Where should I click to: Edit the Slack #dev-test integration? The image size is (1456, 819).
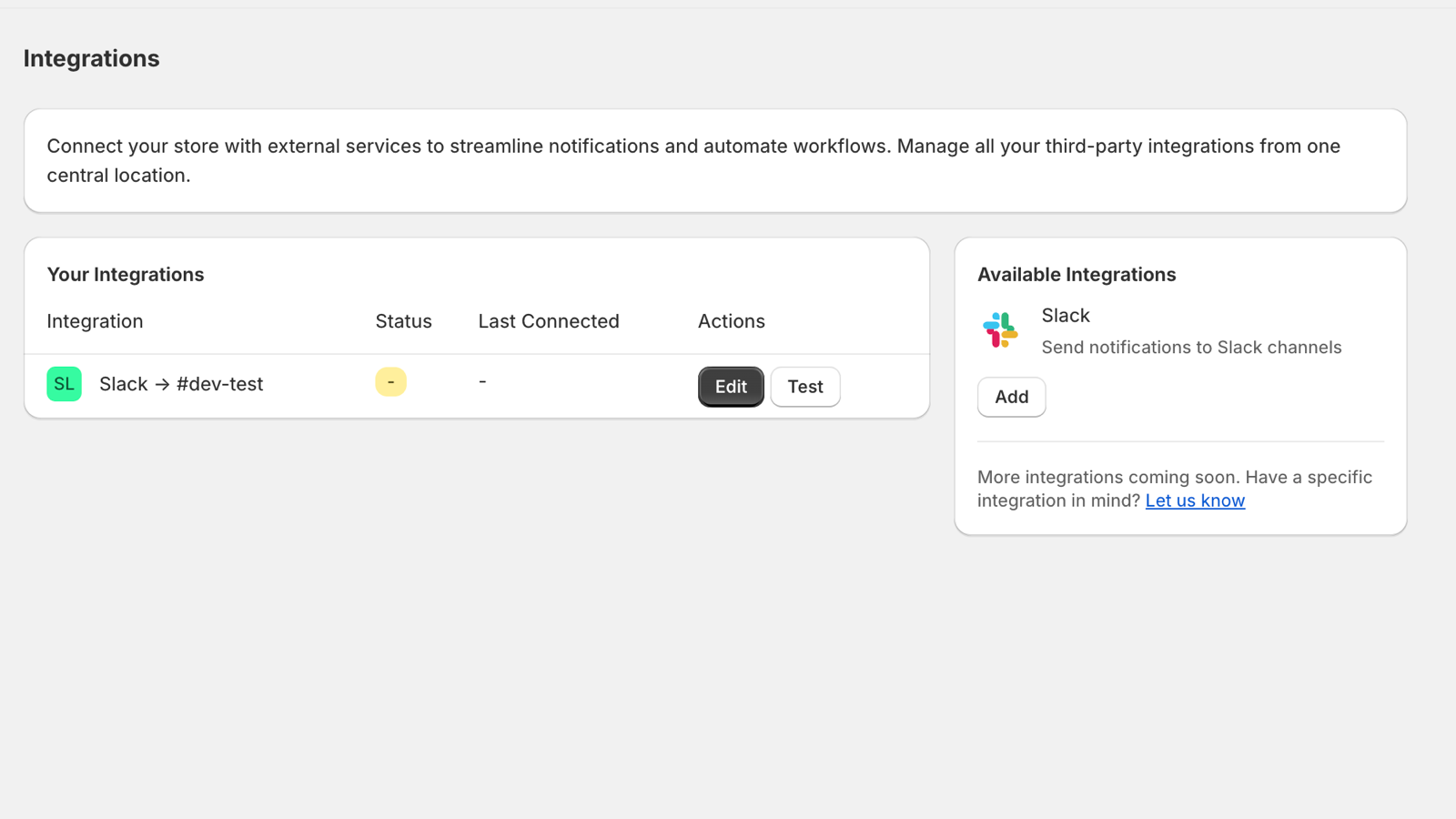click(x=730, y=386)
